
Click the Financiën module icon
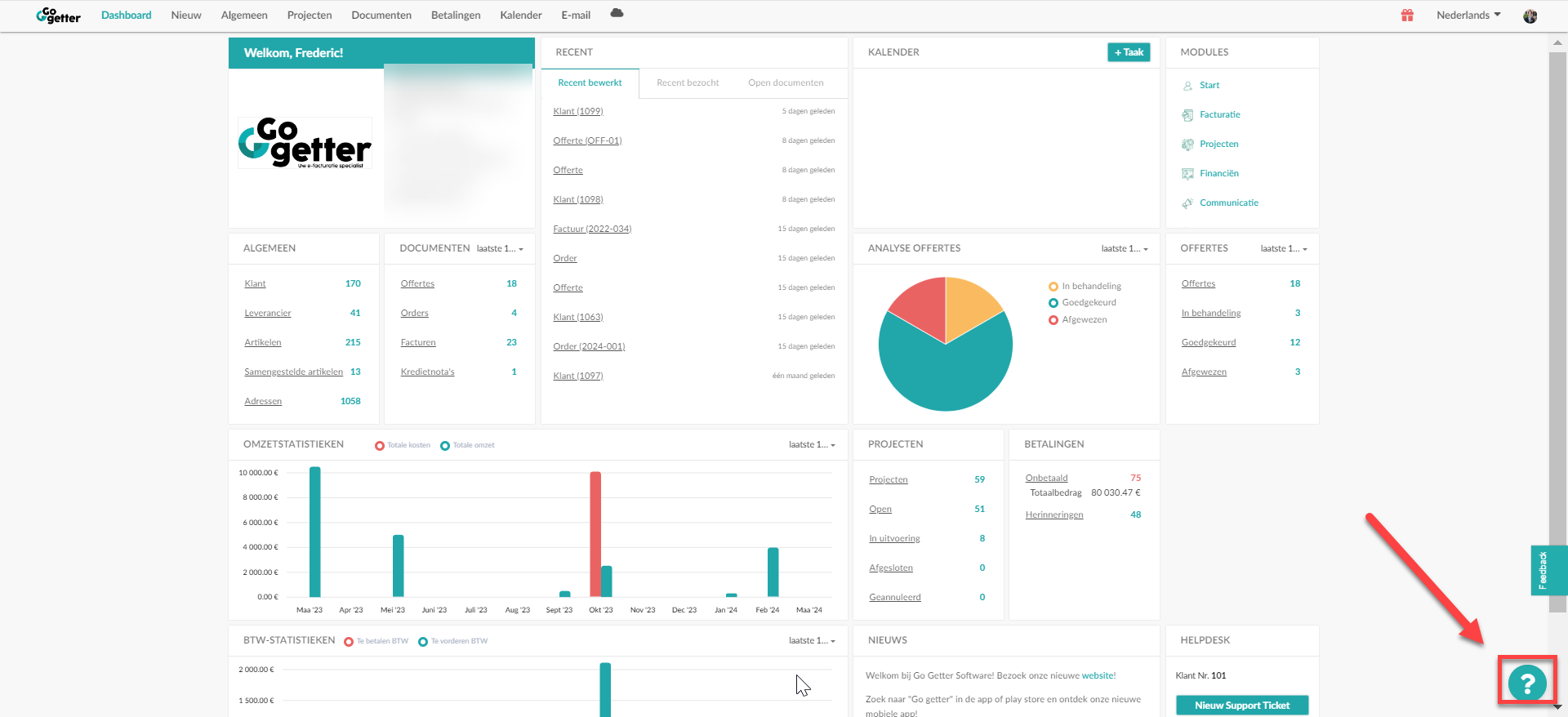click(x=1187, y=174)
